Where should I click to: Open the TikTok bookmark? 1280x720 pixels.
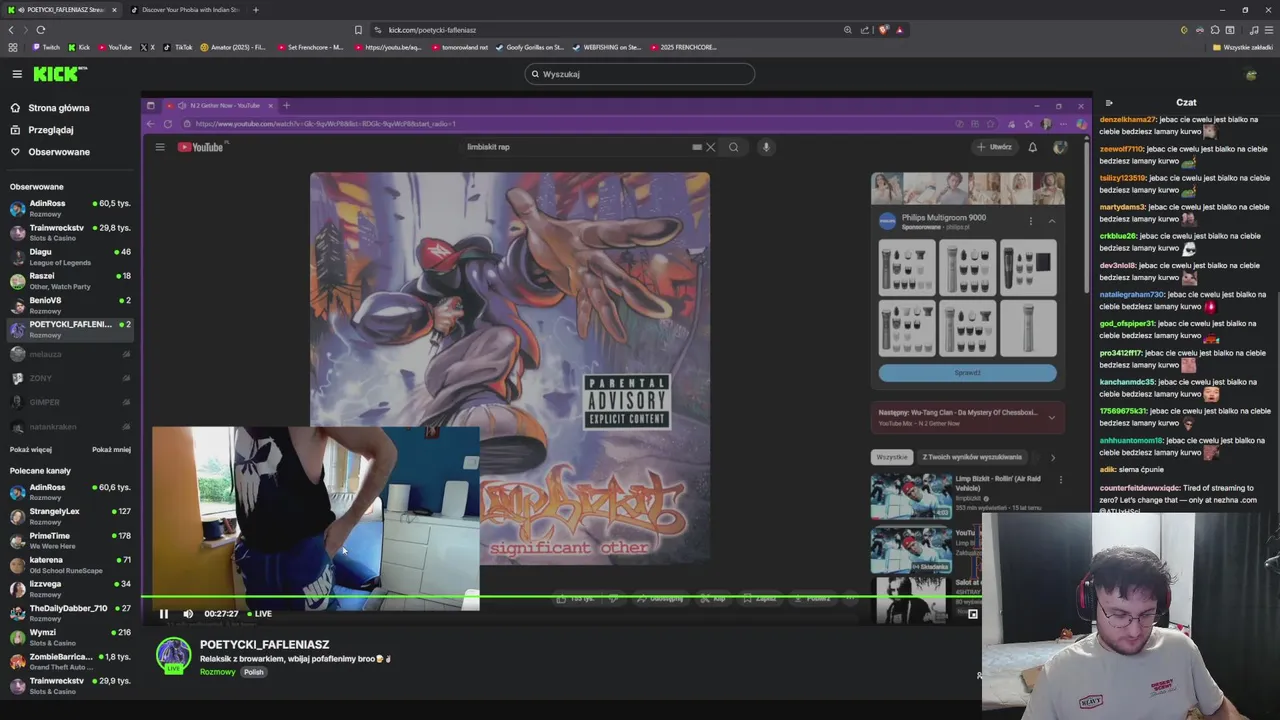178,47
